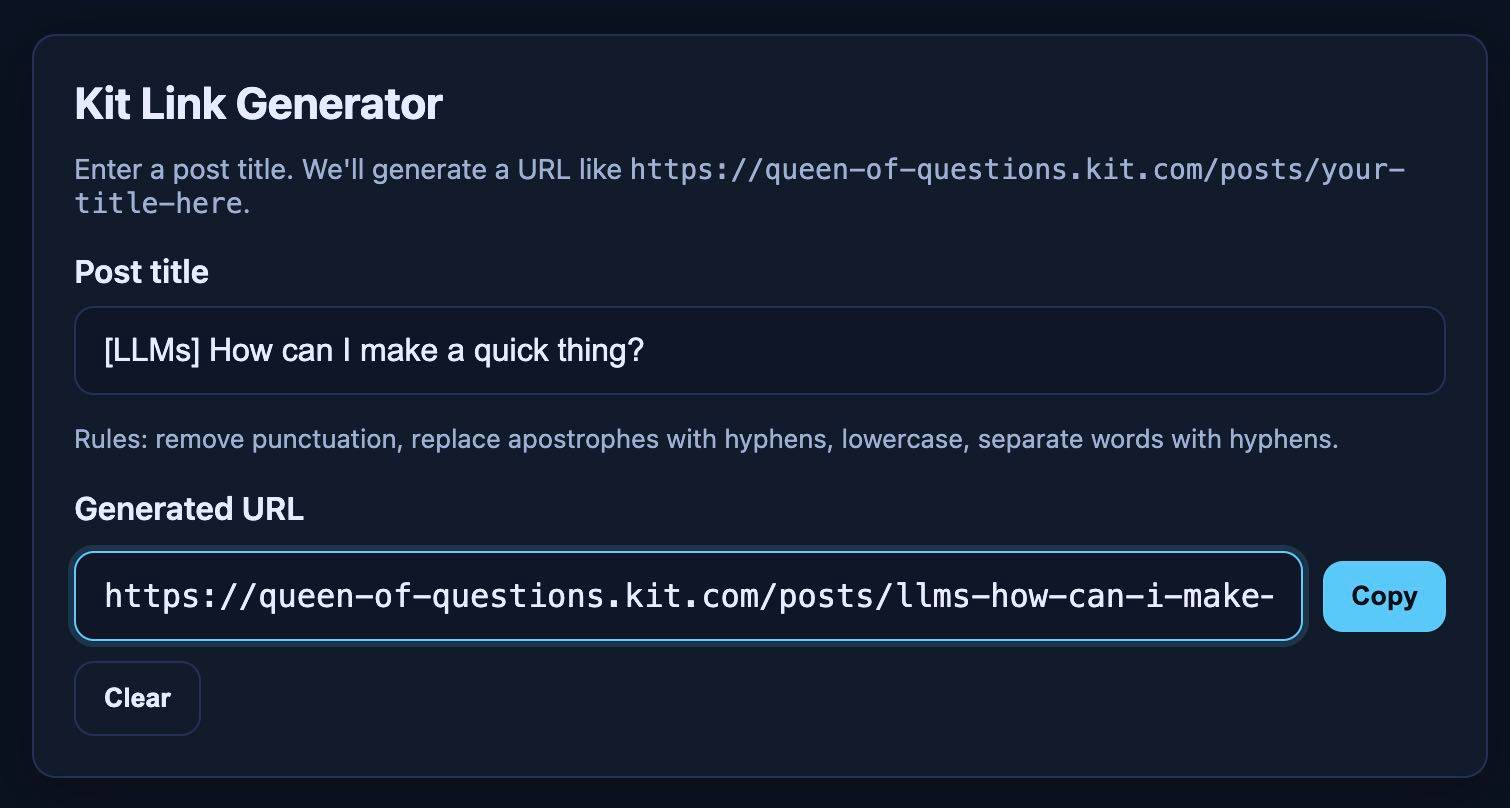
Task: Click the Kit Link Generator heading
Action: point(257,103)
